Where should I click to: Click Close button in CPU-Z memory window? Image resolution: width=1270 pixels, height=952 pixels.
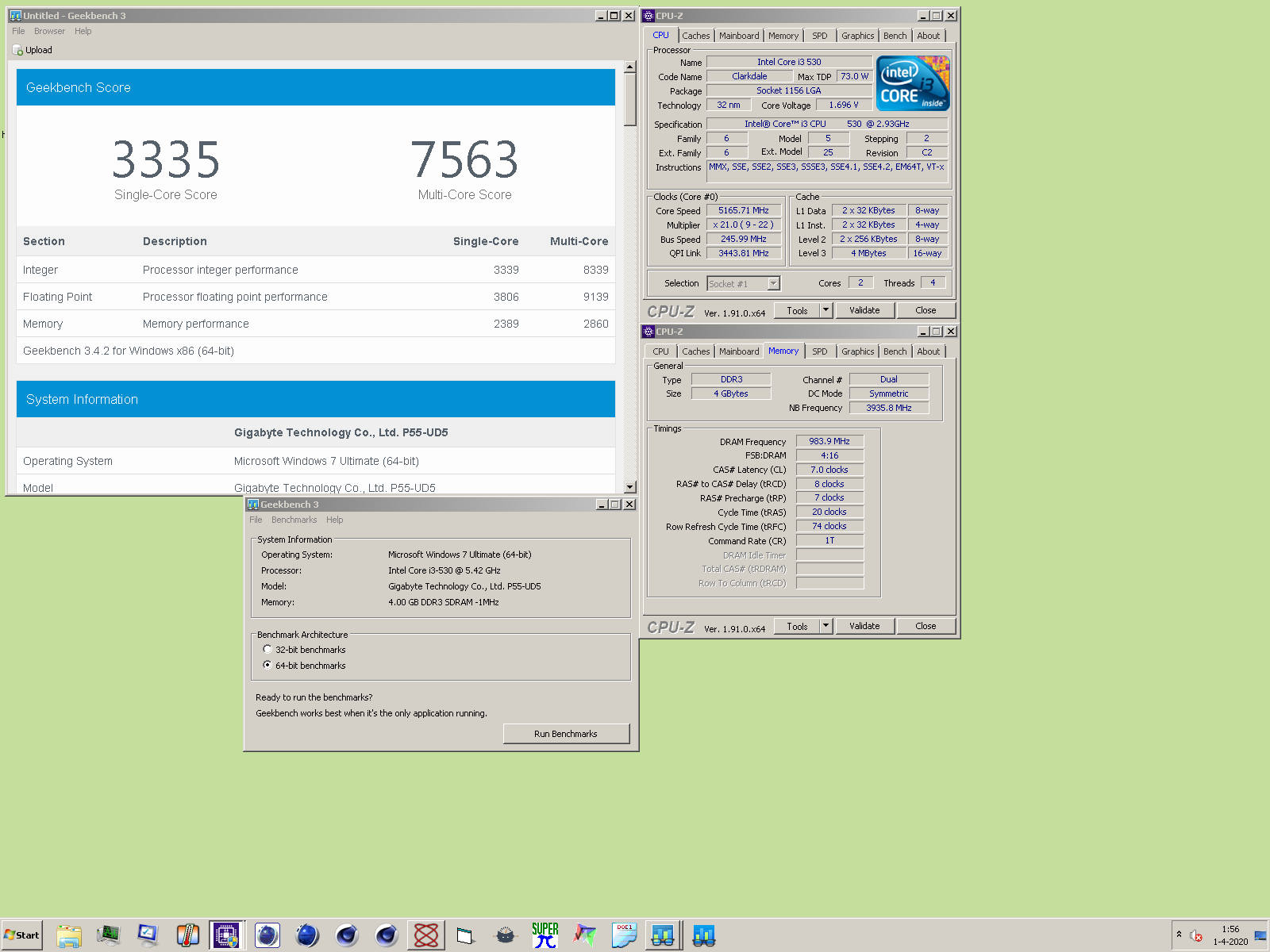tap(926, 626)
